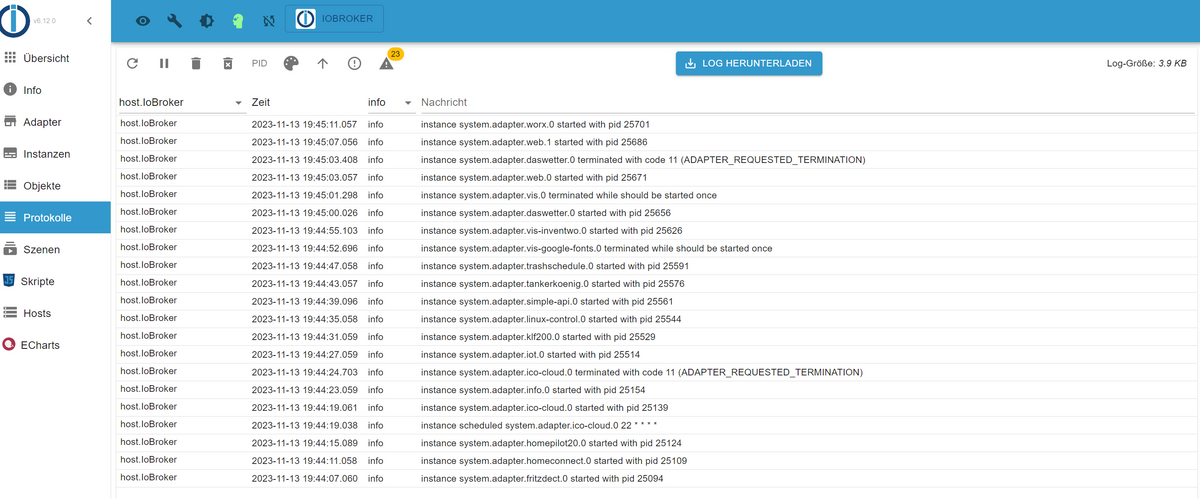The width and height of the screenshot is (1200, 499).
Task: Select the worx.0 started pid 25701 row
Action: click(x=655, y=125)
